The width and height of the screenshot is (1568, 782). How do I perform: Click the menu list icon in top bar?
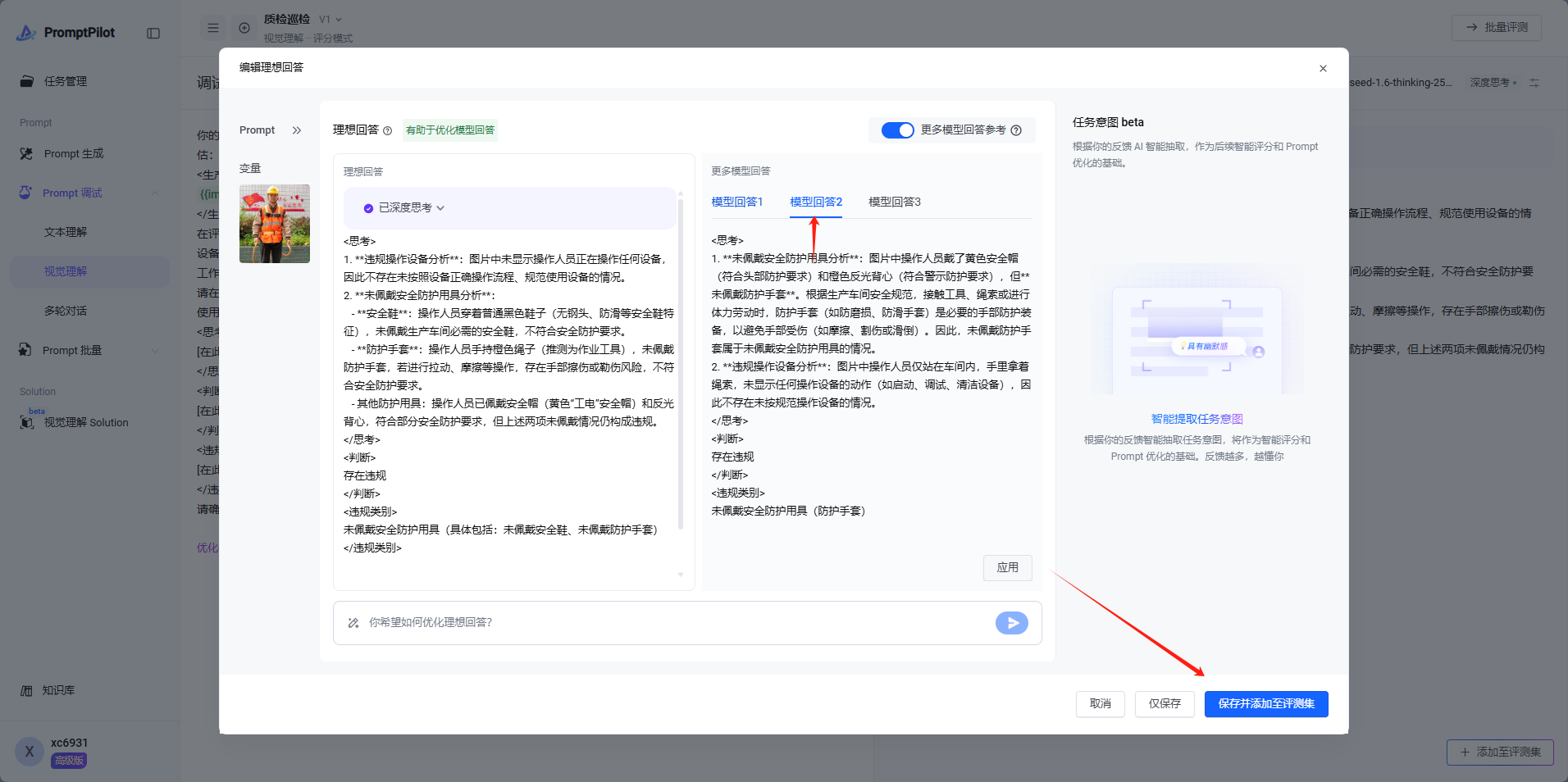213,28
